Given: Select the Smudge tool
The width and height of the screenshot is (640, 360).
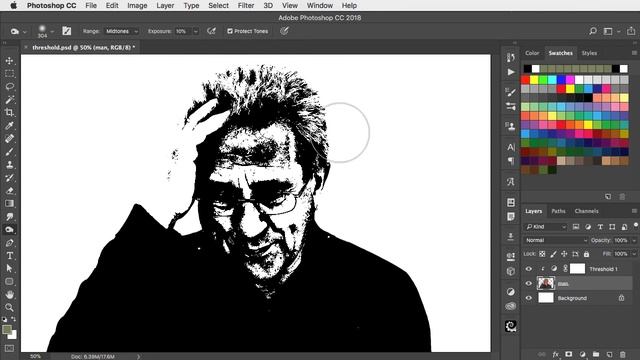Looking at the screenshot, I should tap(9, 217).
